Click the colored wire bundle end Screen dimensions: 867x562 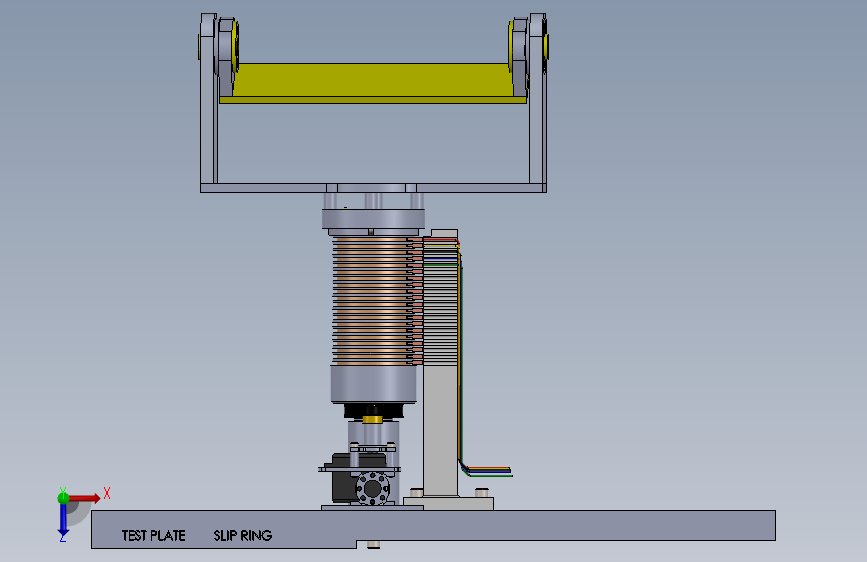pos(489,471)
